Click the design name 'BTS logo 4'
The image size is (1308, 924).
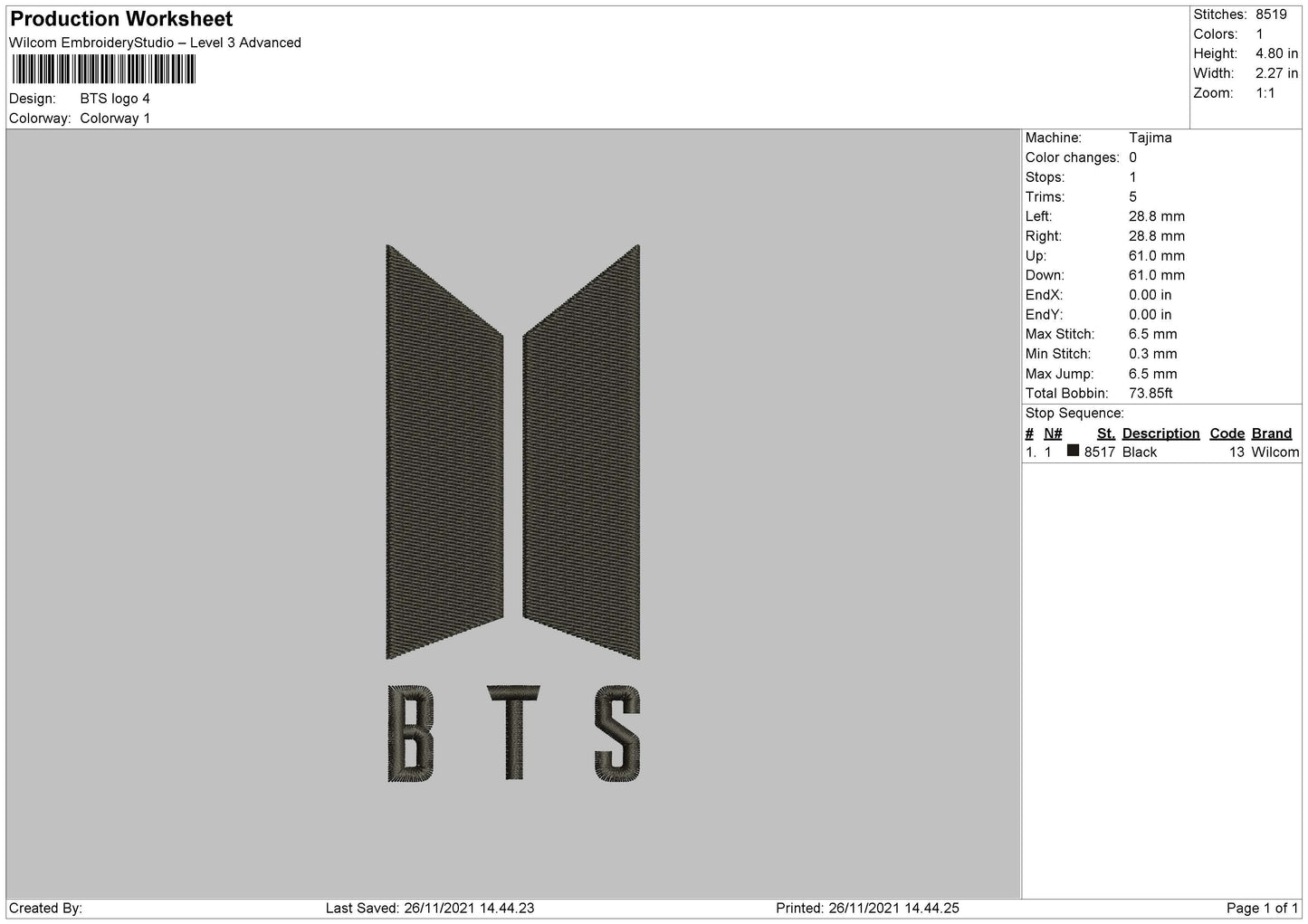pyautogui.click(x=115, y=99)
